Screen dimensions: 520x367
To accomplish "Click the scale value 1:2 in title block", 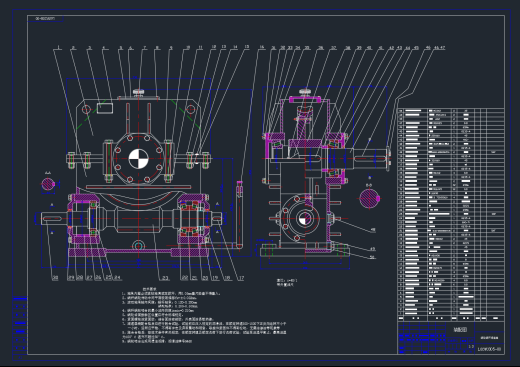I will click(471, 346).
